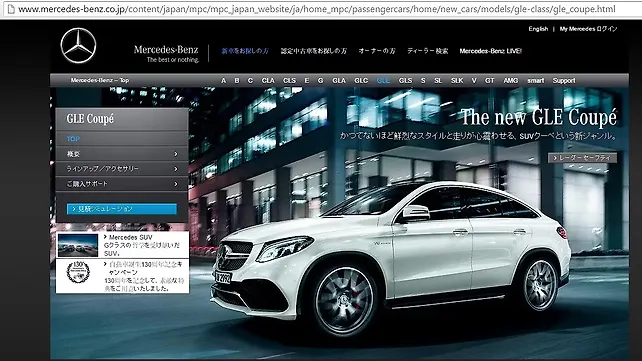Viewport: 642px width, 361px height.
Task: Select the CLS class tab
Action: coord(289,81)
